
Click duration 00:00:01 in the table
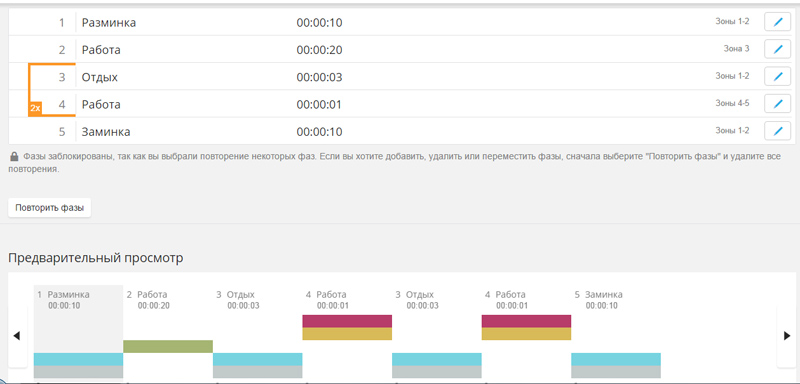[319, 105]
